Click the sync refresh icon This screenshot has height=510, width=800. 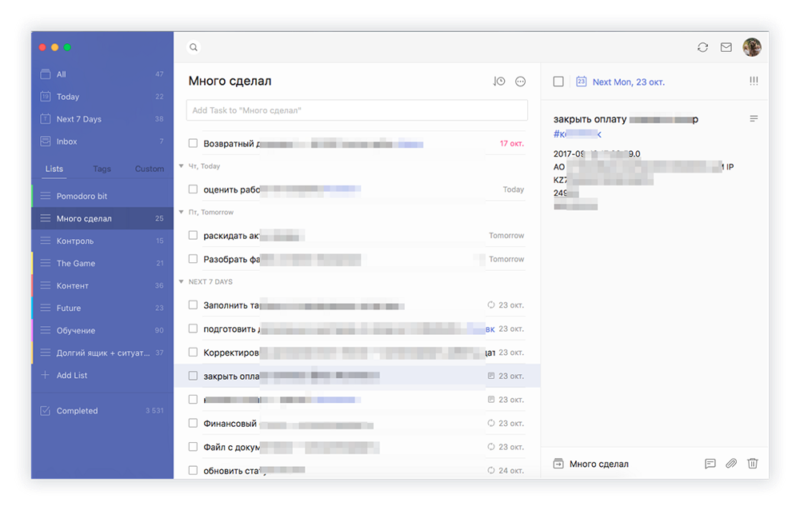click(703, 47)
